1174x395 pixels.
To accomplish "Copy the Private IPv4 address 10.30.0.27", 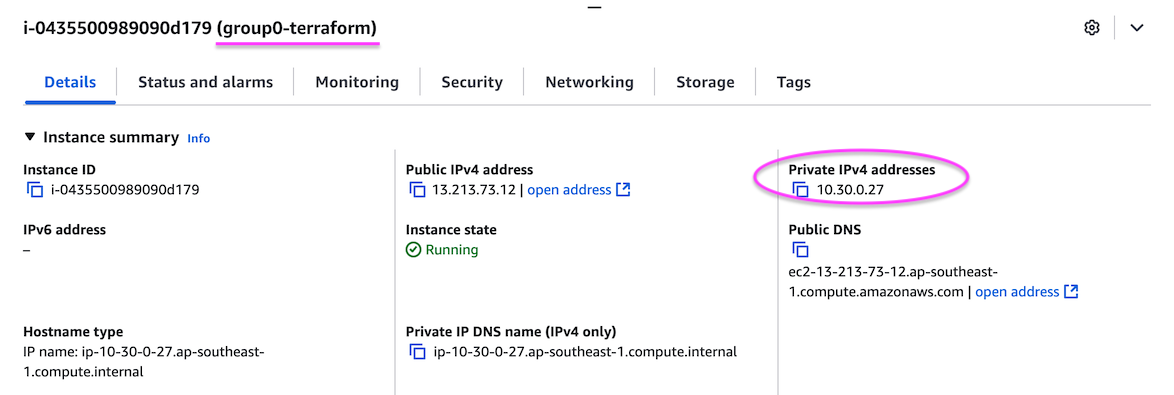I will (800, 190).
